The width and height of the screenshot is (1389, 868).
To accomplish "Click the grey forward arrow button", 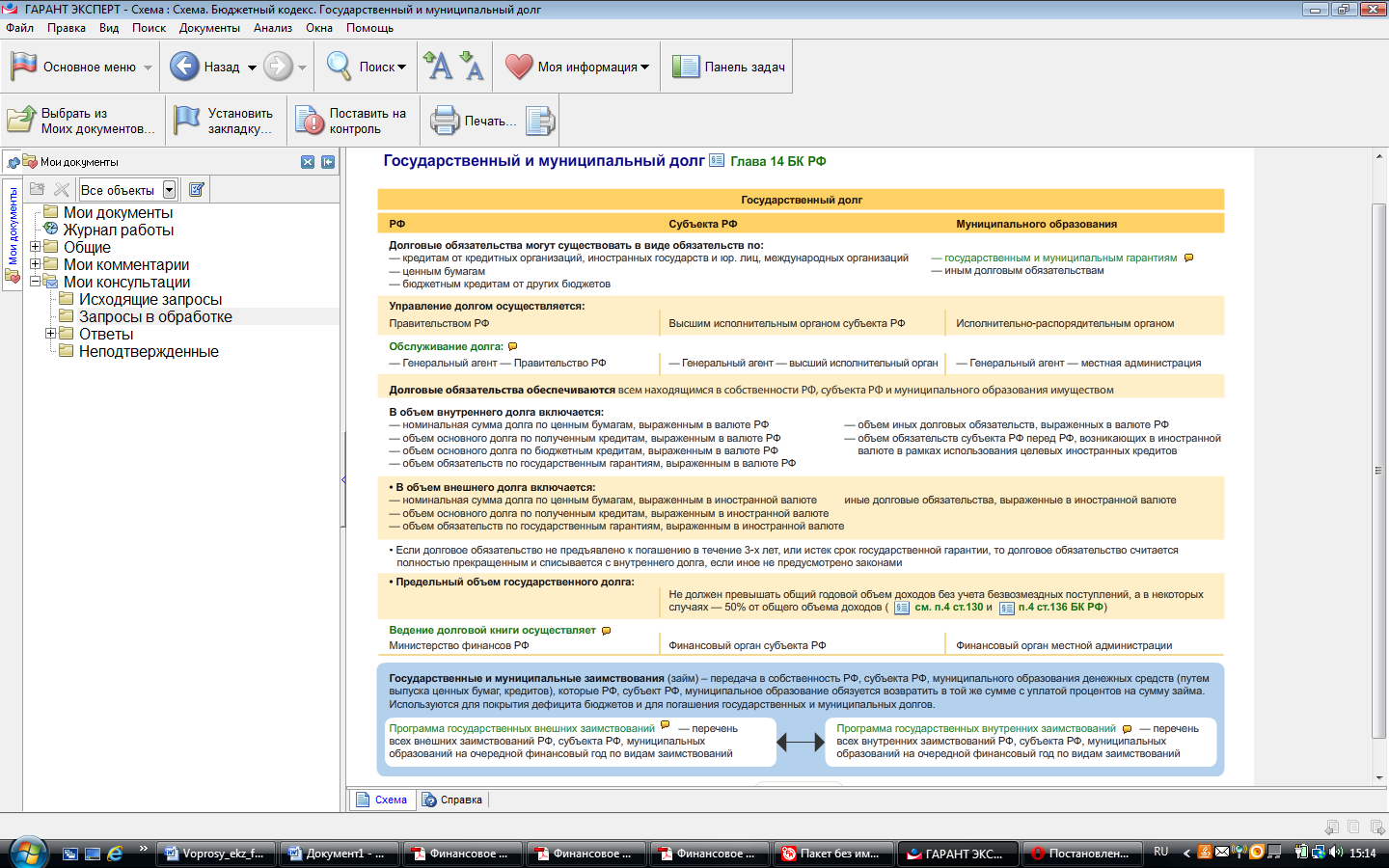I will (x=278, y=67).
